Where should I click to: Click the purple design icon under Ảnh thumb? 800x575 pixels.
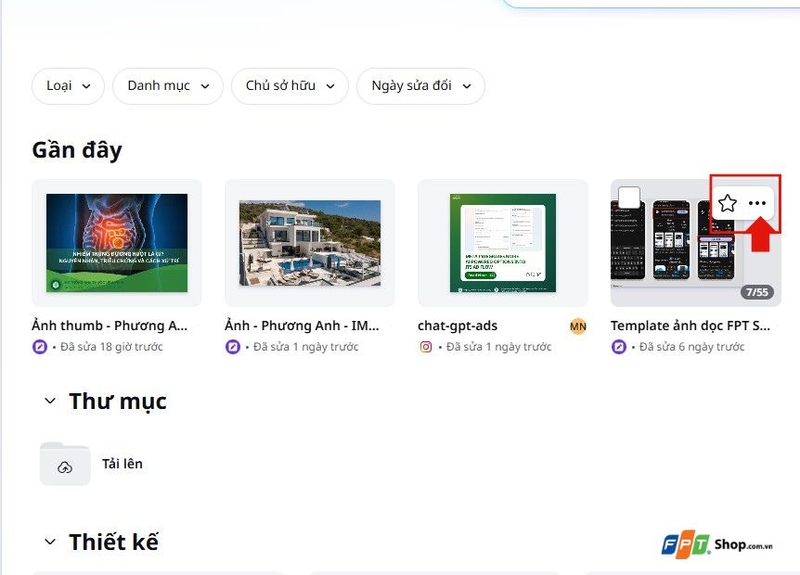pos(40,347)
